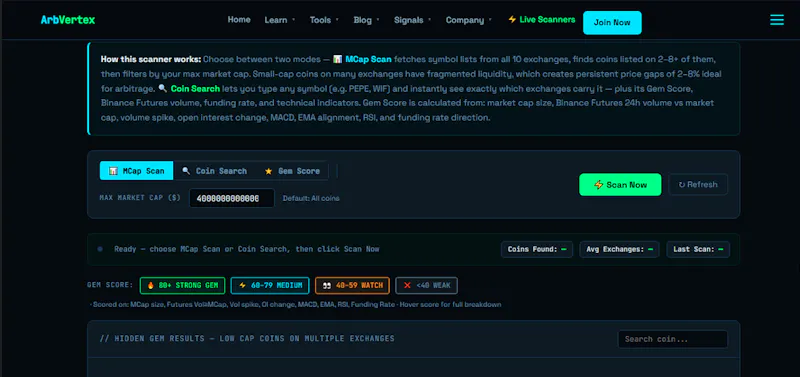The width and height of the screenshot is (800, 377).
Task: Select the MCap Scan tab
Action: pos(136,171)
